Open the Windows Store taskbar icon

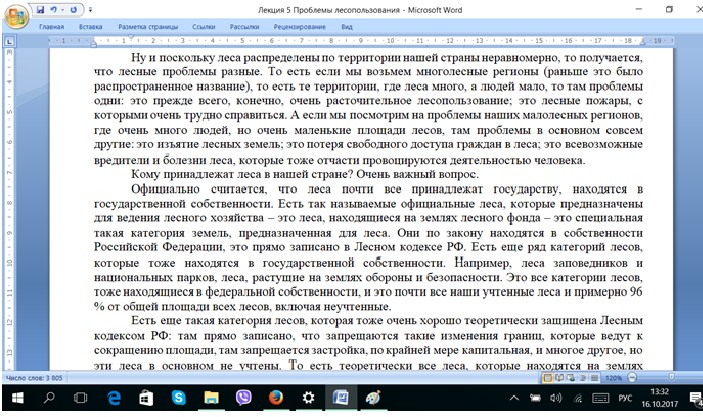146,398
